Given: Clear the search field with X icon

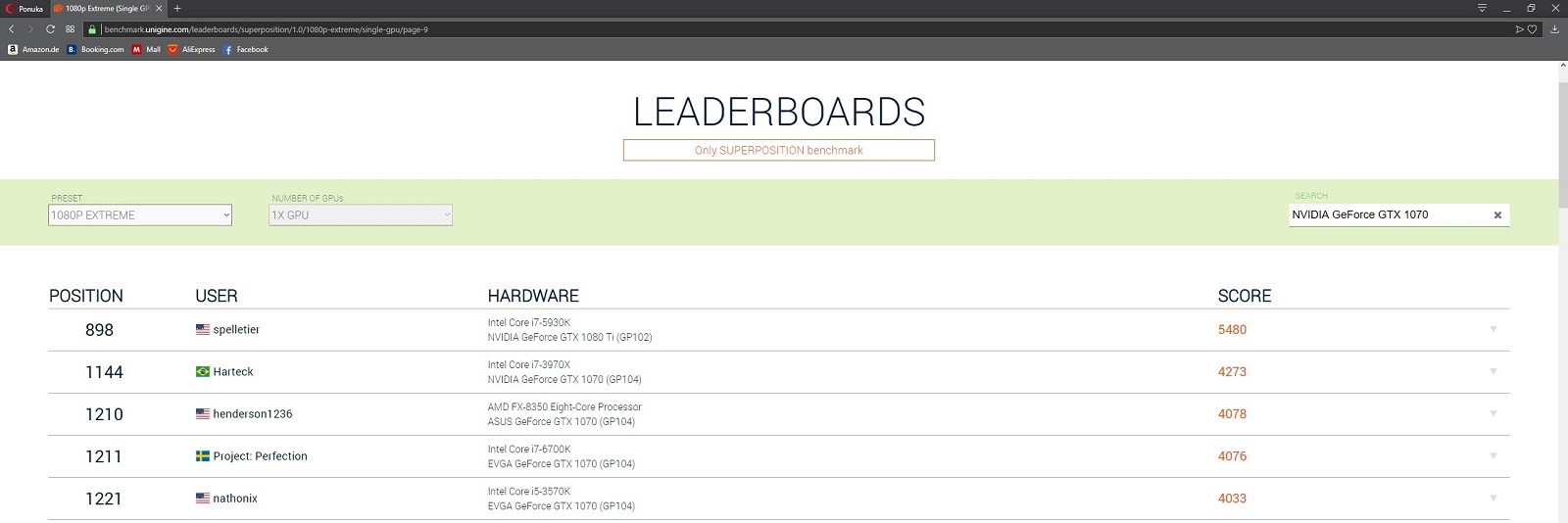Looking at the screenshot, I should [x=1497, y=215].
